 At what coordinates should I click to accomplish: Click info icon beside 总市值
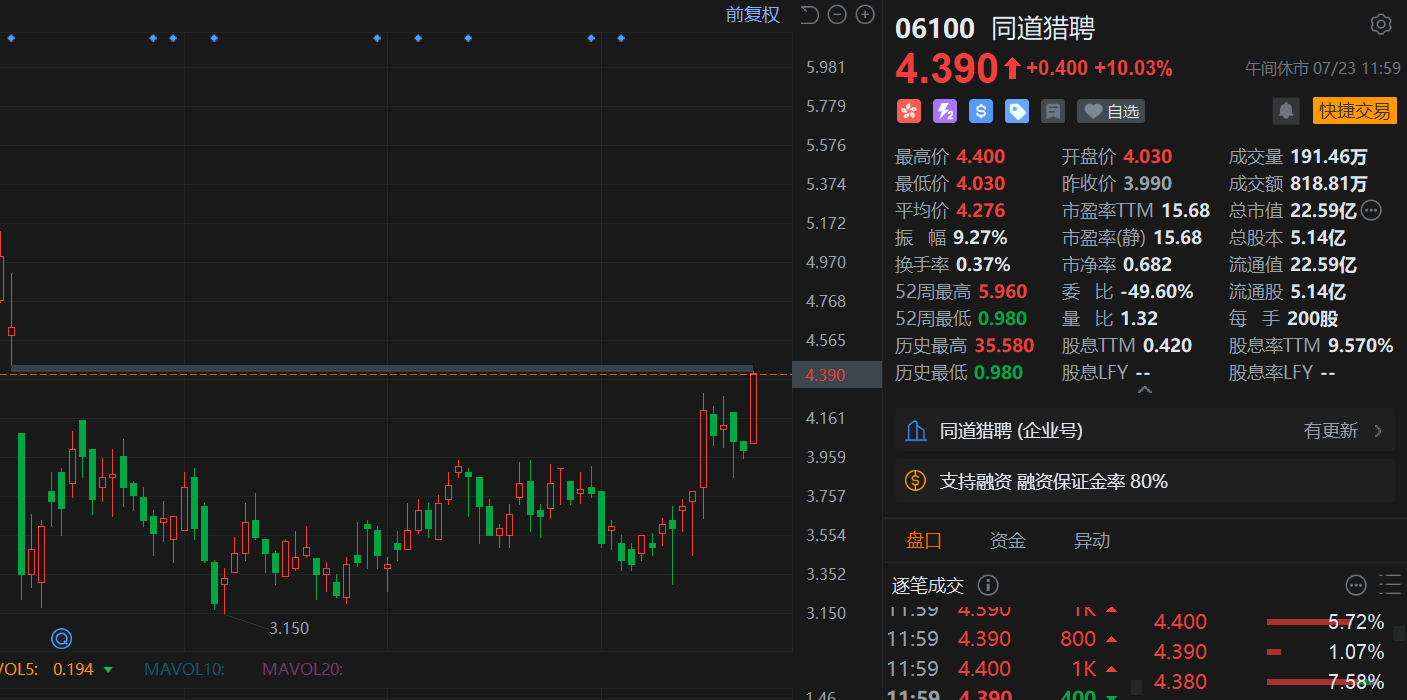point(1371,210)
